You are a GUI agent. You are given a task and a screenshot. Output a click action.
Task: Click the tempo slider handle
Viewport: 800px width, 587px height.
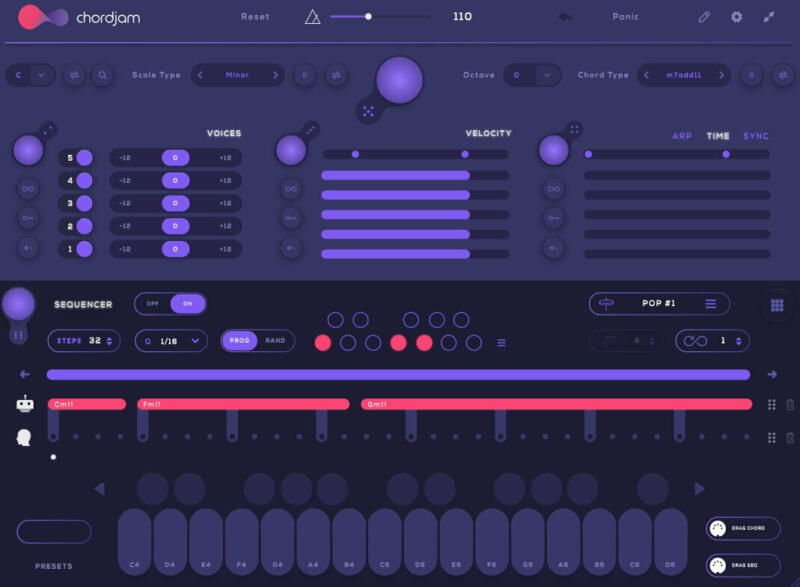click(368, 16)
